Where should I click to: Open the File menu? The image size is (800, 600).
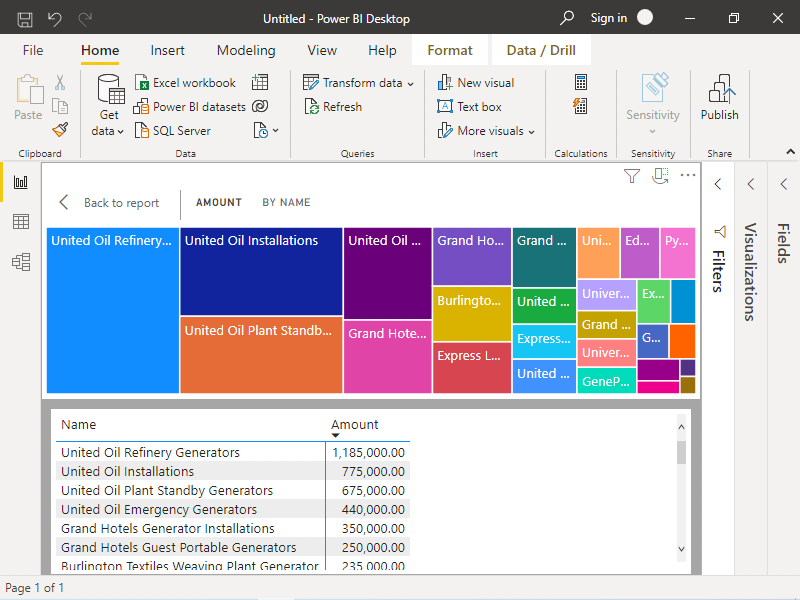tap(33, 51)
